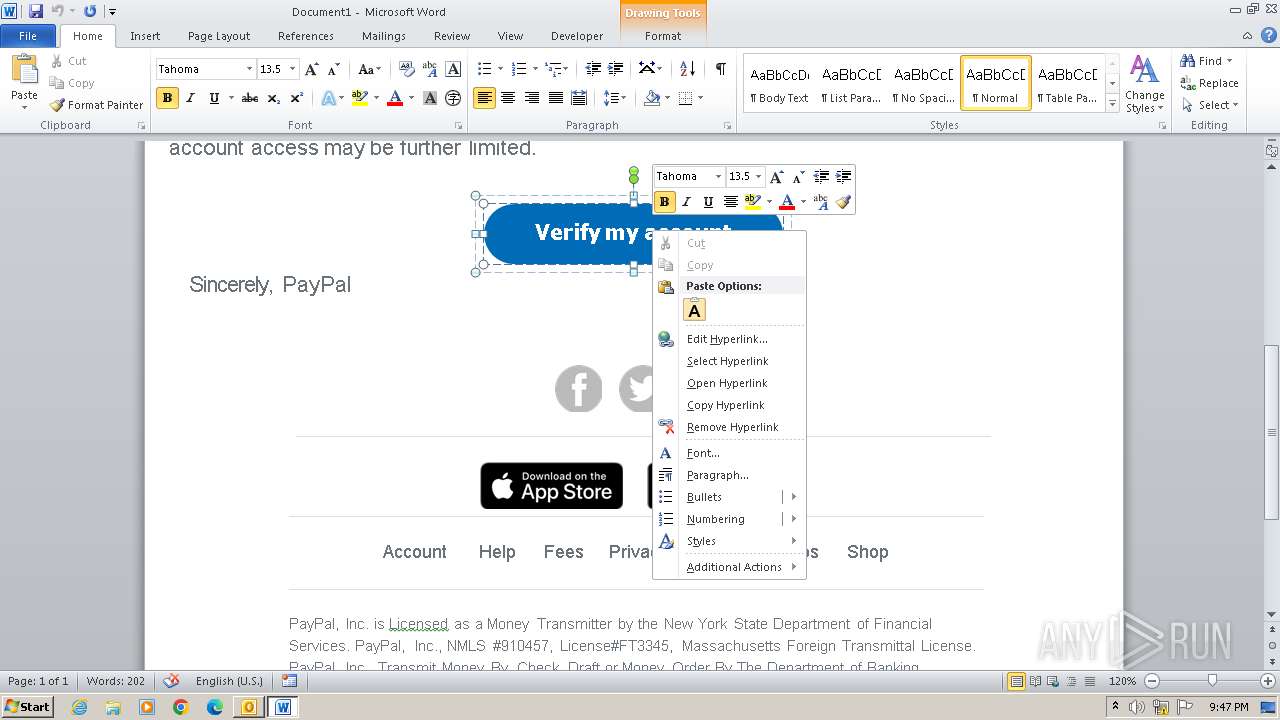
Task: Toggle Italic in the ribbon Font group
Action: click(191, 98)
